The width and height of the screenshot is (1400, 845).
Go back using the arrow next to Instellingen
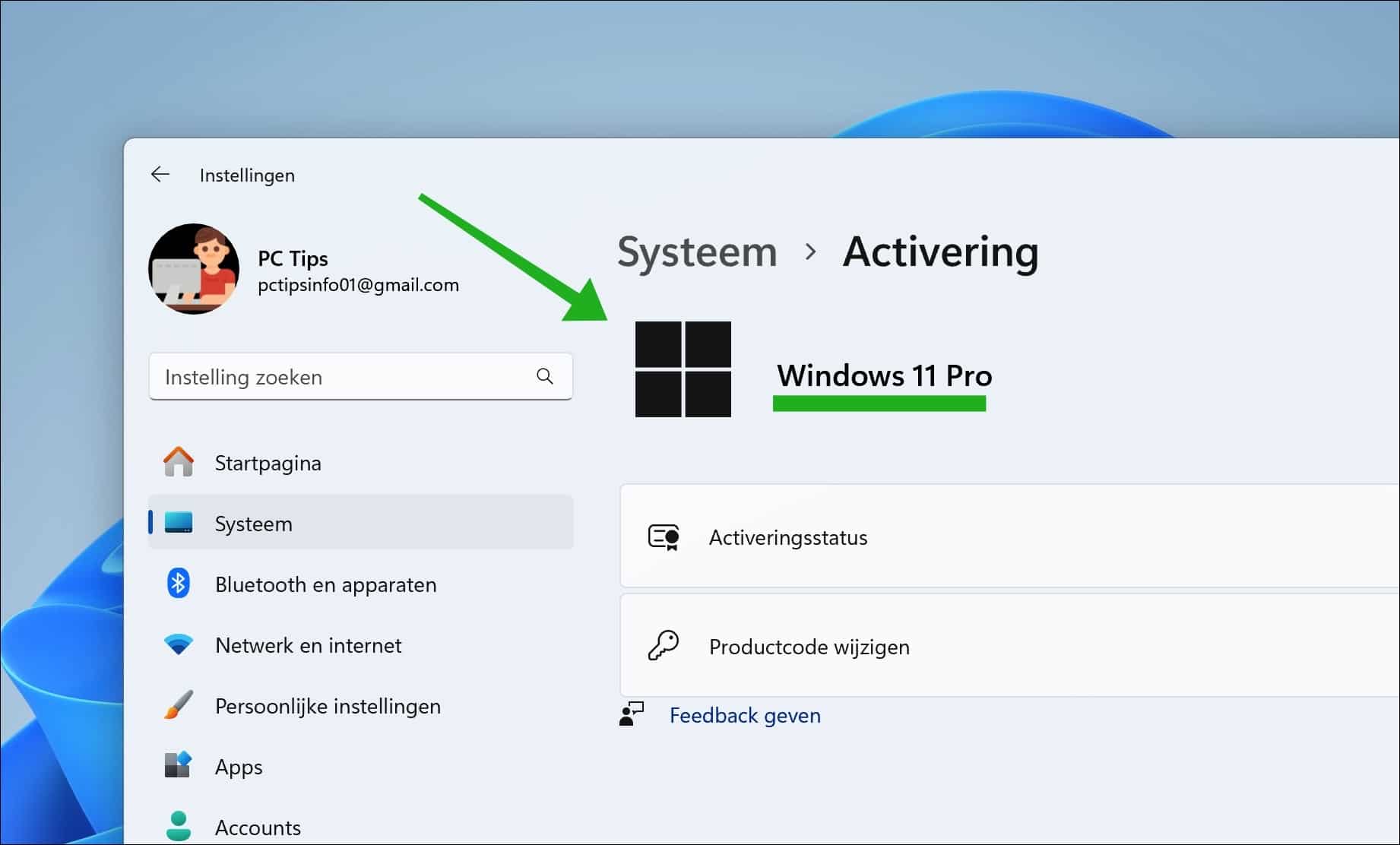click(160, 174)
